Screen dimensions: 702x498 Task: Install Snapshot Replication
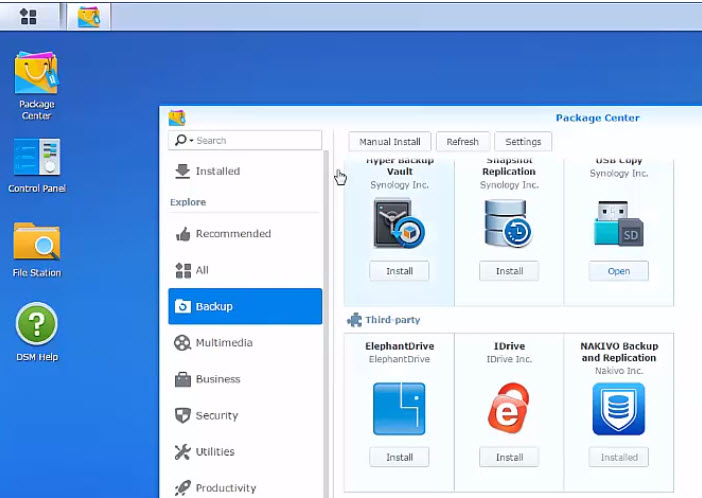509,271
